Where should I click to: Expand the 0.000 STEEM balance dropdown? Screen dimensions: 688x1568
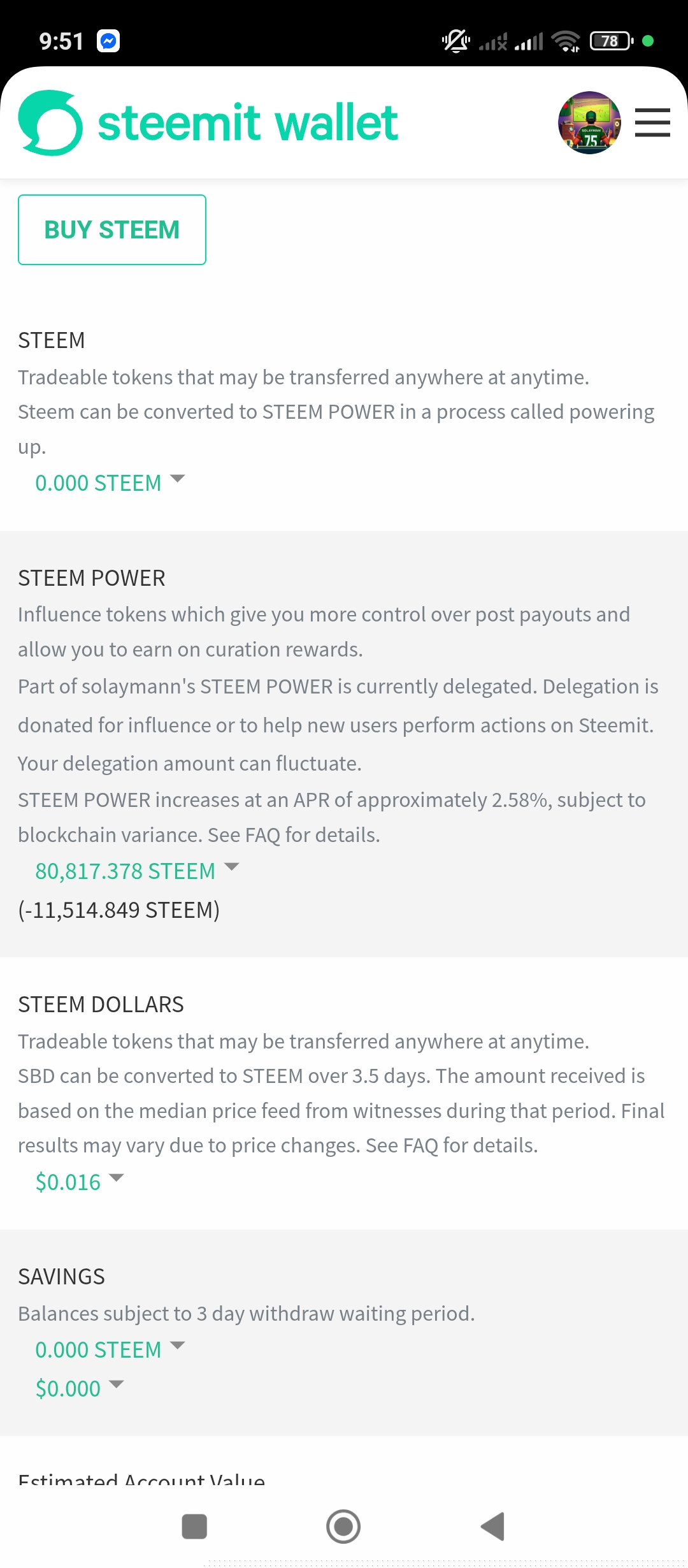[x=110, y=483]
